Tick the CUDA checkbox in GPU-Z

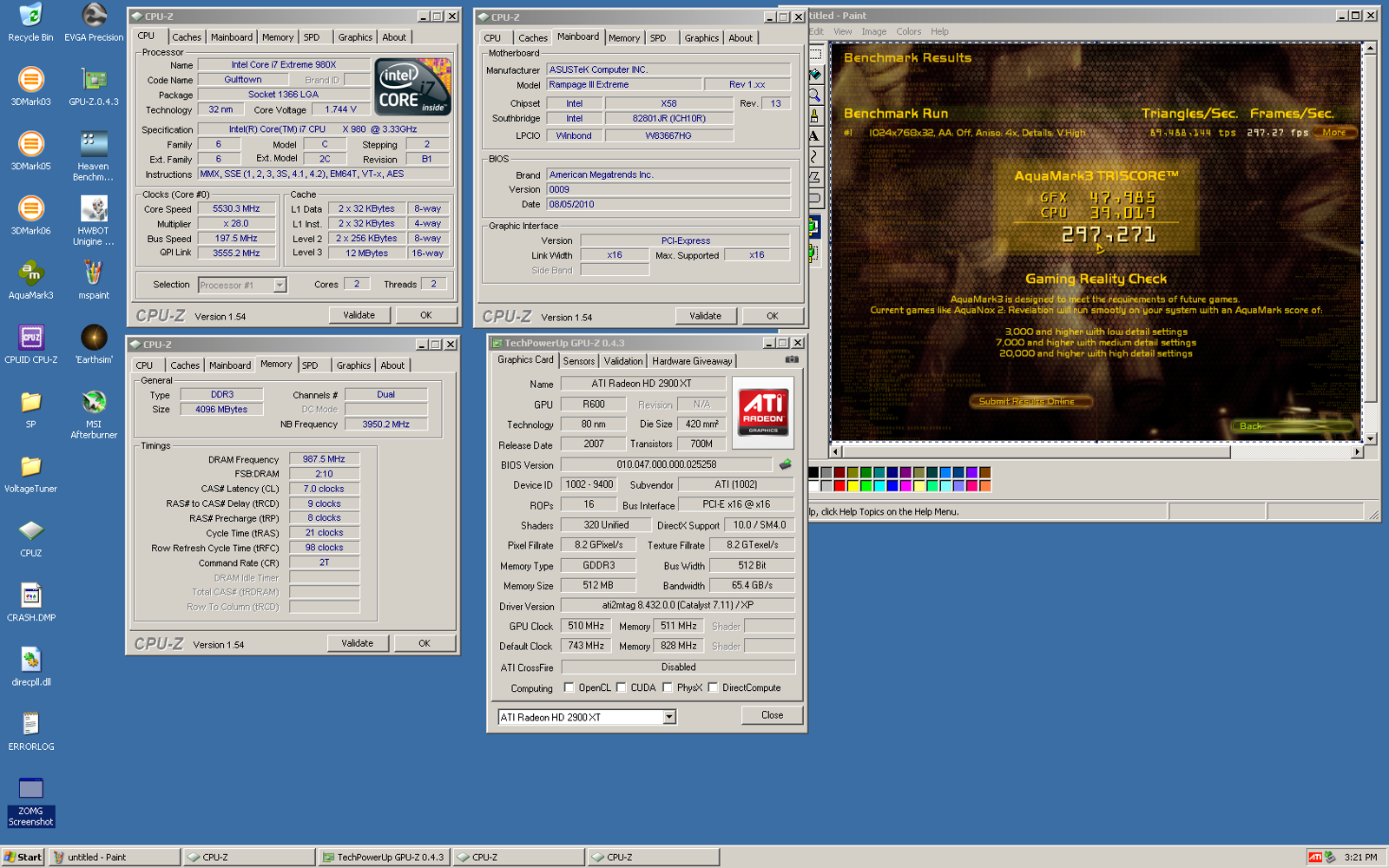point(622,687)
